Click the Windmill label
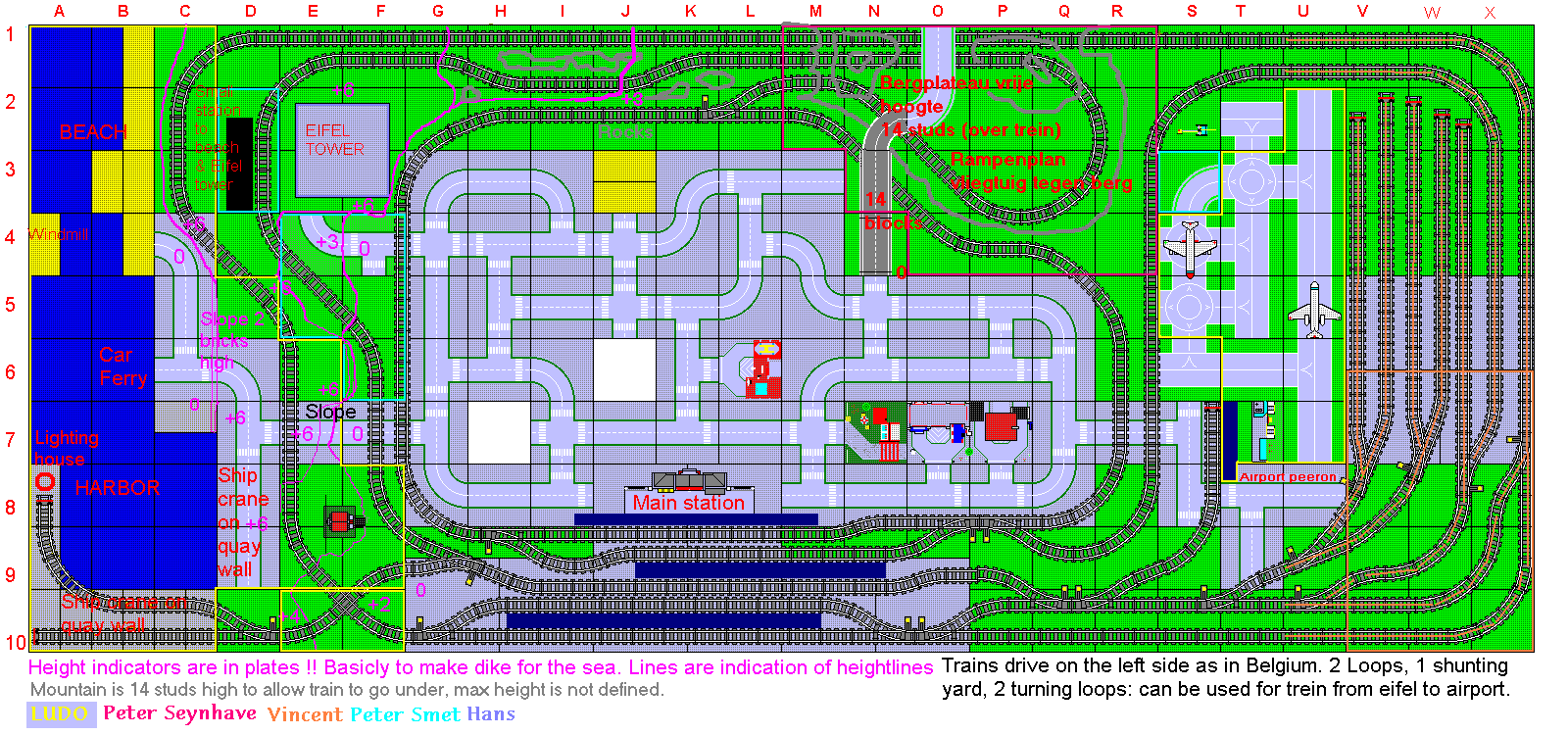This screenshot has height=735, width=1568. (58, 235)
